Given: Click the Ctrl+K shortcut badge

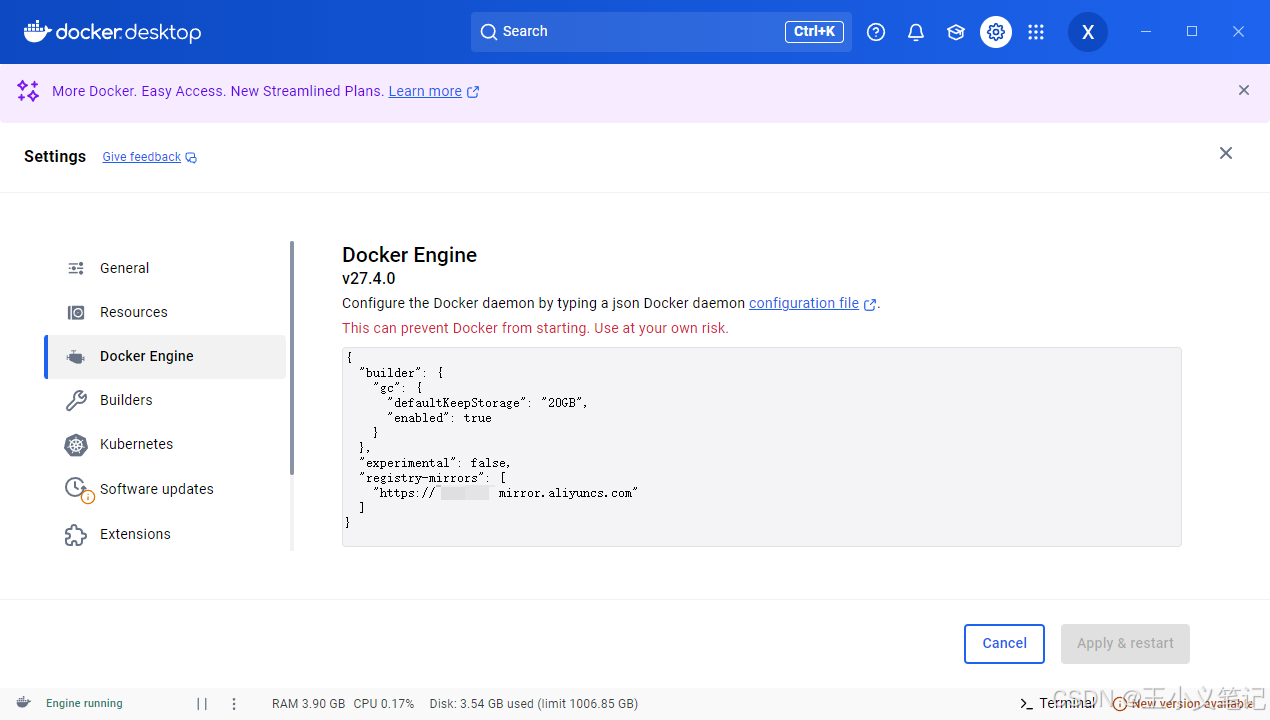Looking at the screenshot, I should point(814,32).
